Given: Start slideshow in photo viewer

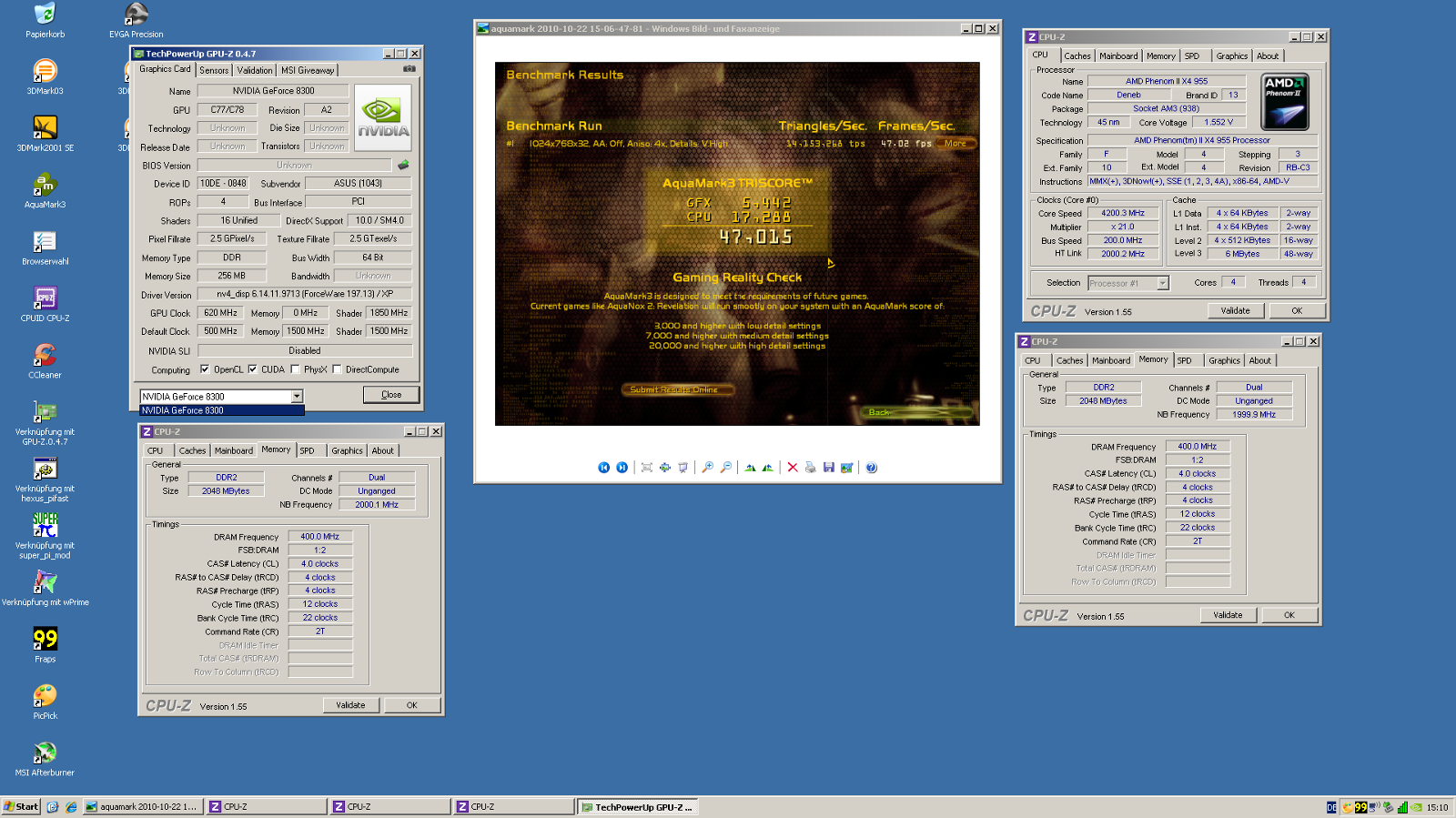Looking at the screenshot, I should [683, 468].
